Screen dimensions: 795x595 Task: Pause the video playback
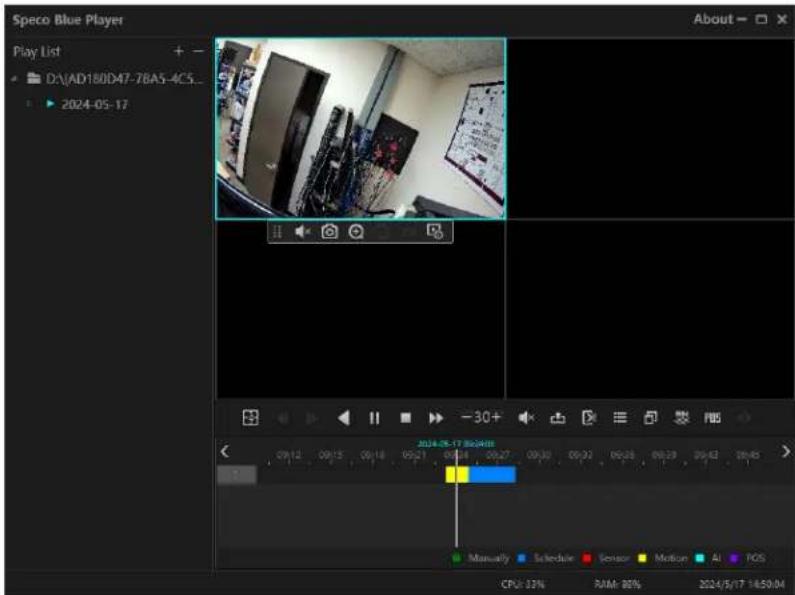pos(374,418)
